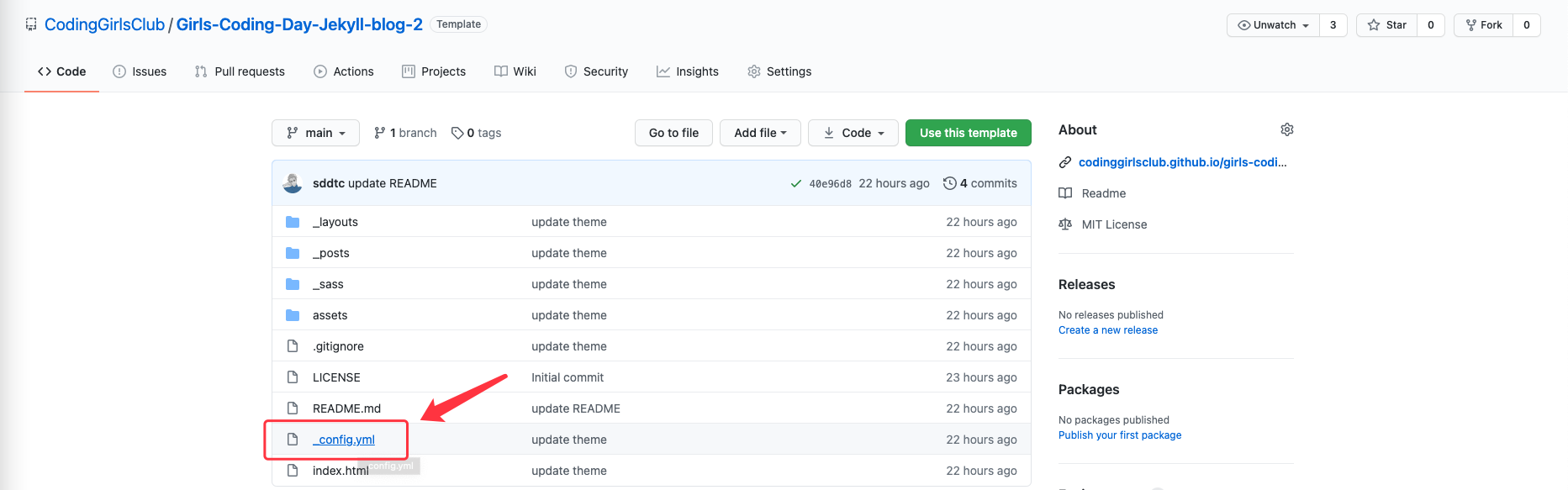Open the Girls-Coding-Day-Jekyll-blog-2 repository link
This screenshot has height=490, width=1568.
299,24
